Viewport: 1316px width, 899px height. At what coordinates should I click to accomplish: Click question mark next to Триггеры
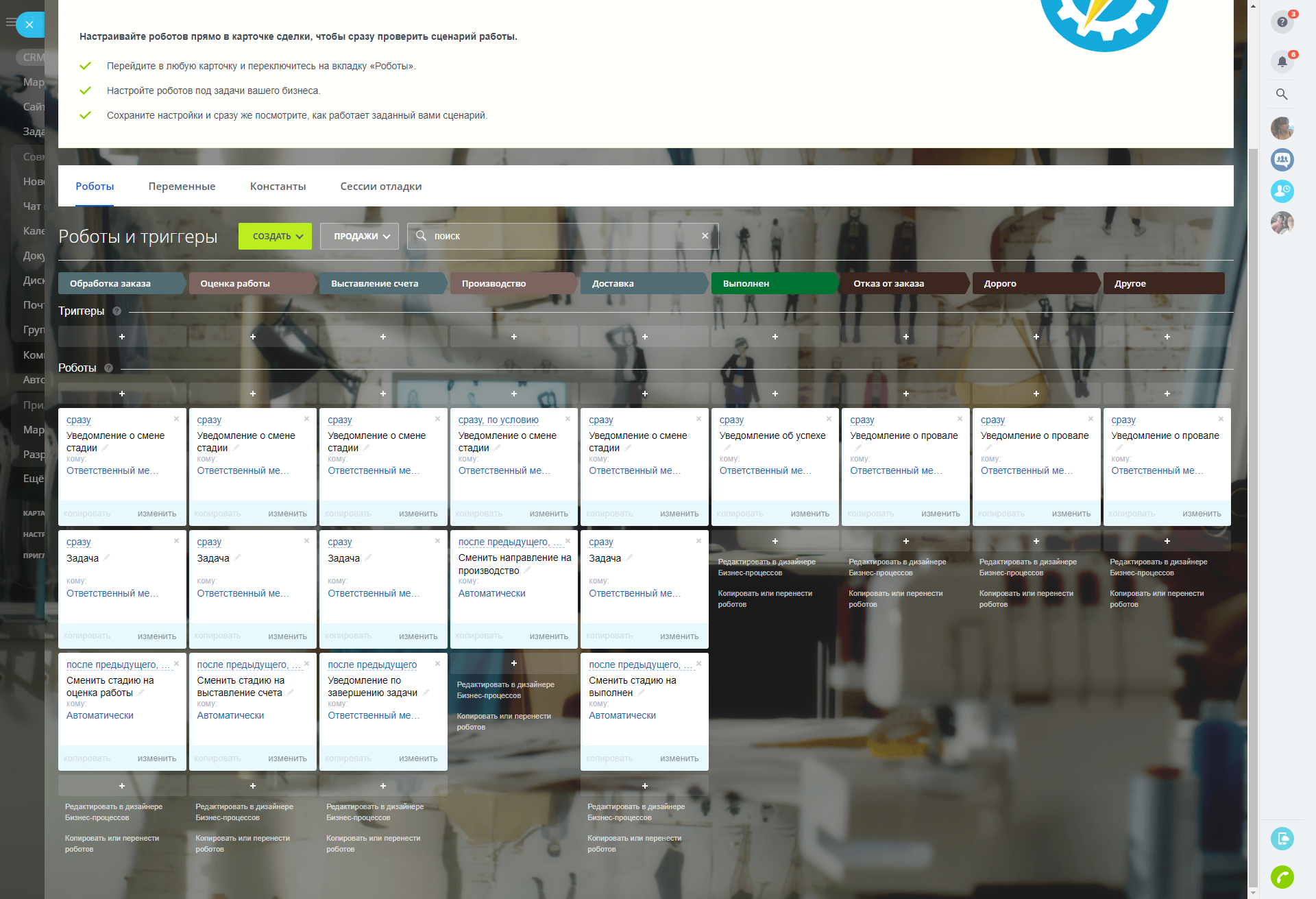pyautogui.click(x=117, y=311)
